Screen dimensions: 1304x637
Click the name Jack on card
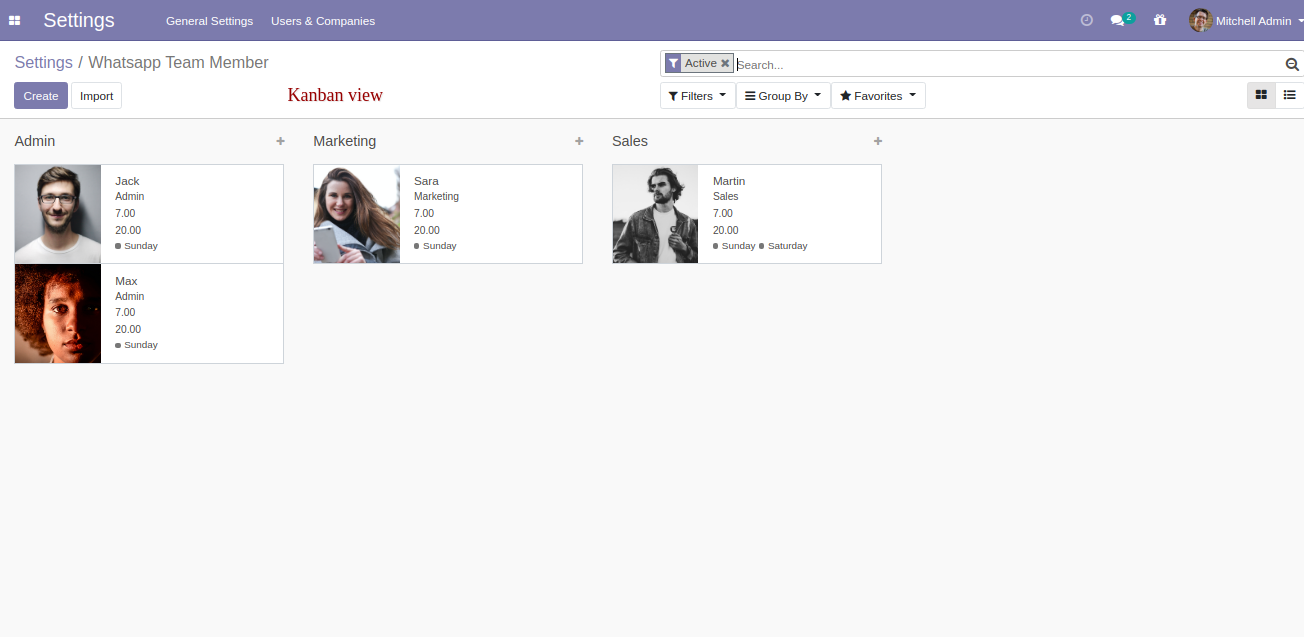point(127,181)
